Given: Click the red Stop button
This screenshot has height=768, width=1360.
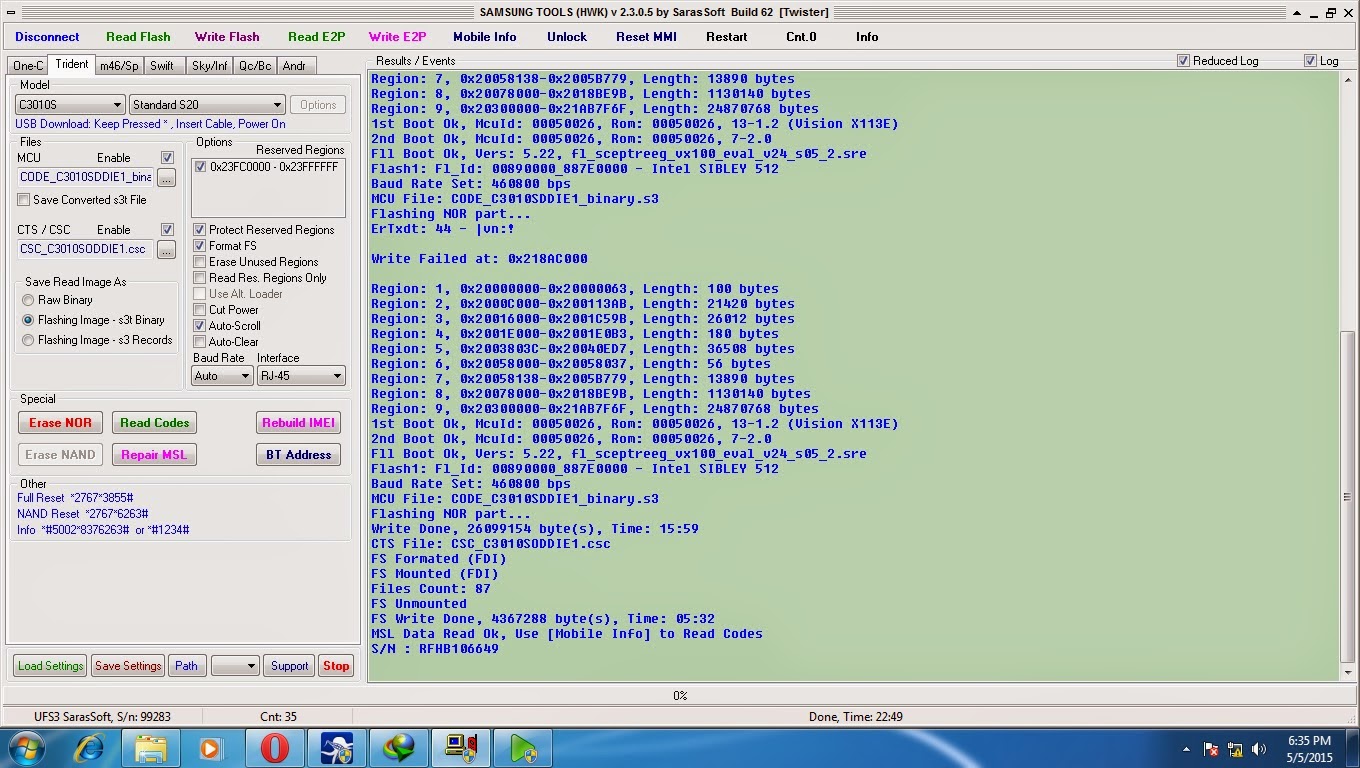Looking at the screenshot, I should tap(336, 666).
